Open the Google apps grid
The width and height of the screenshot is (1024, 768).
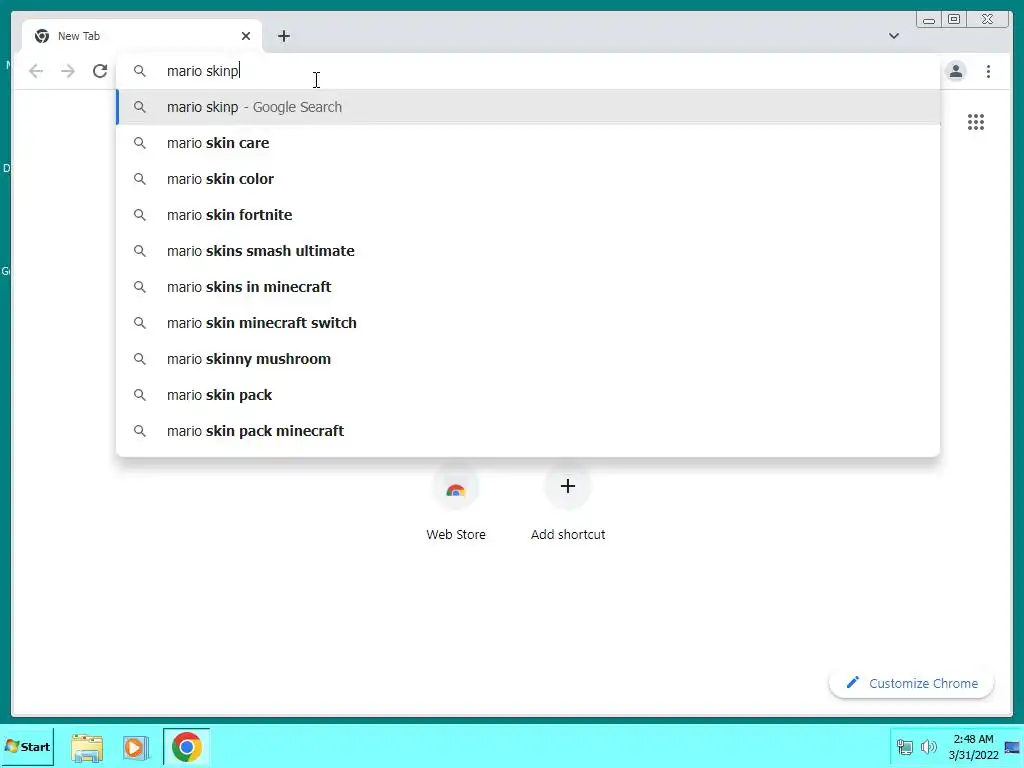pyautogui.click(x=976, y=122)
